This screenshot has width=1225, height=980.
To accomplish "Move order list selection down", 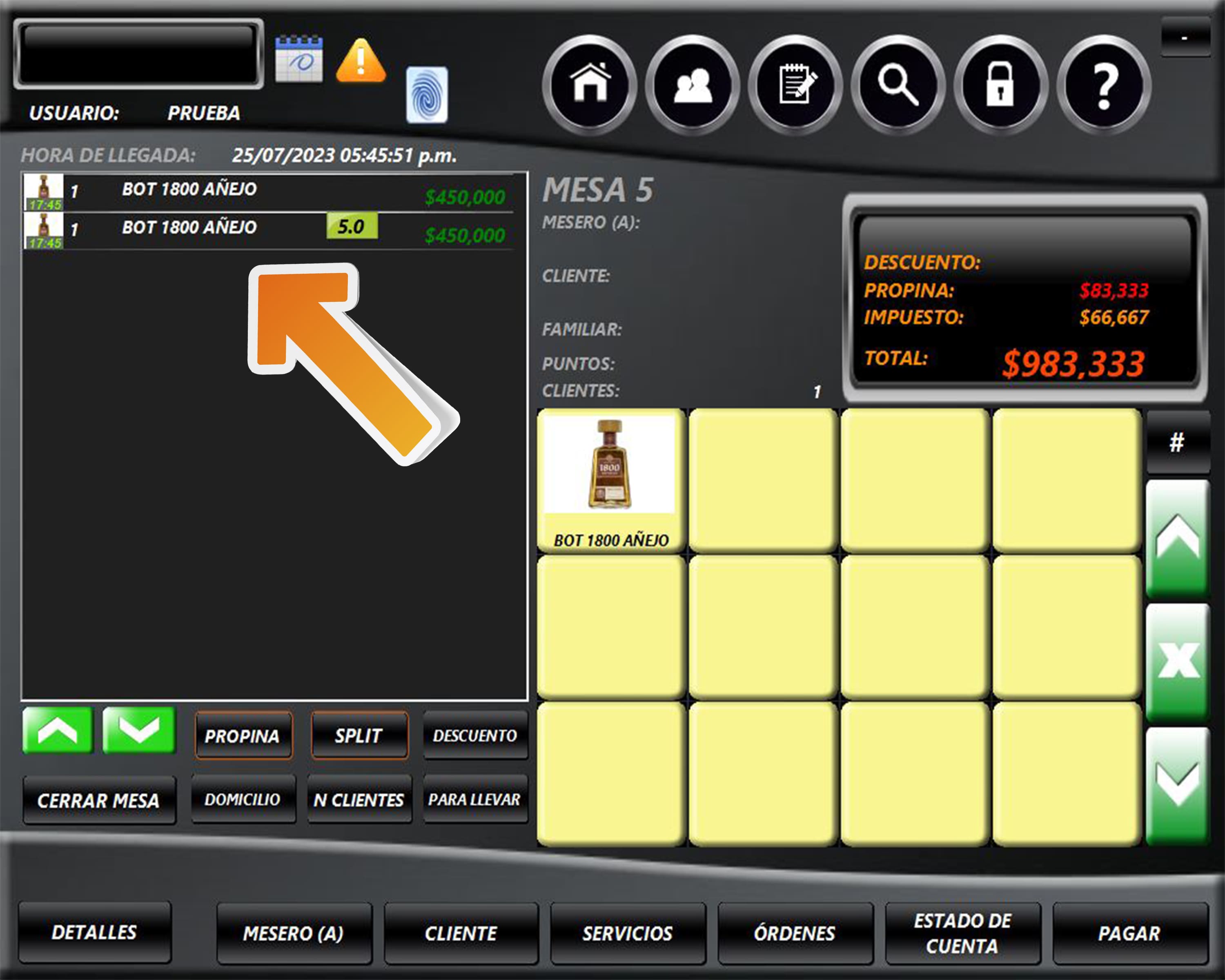I will pos(139,730).
